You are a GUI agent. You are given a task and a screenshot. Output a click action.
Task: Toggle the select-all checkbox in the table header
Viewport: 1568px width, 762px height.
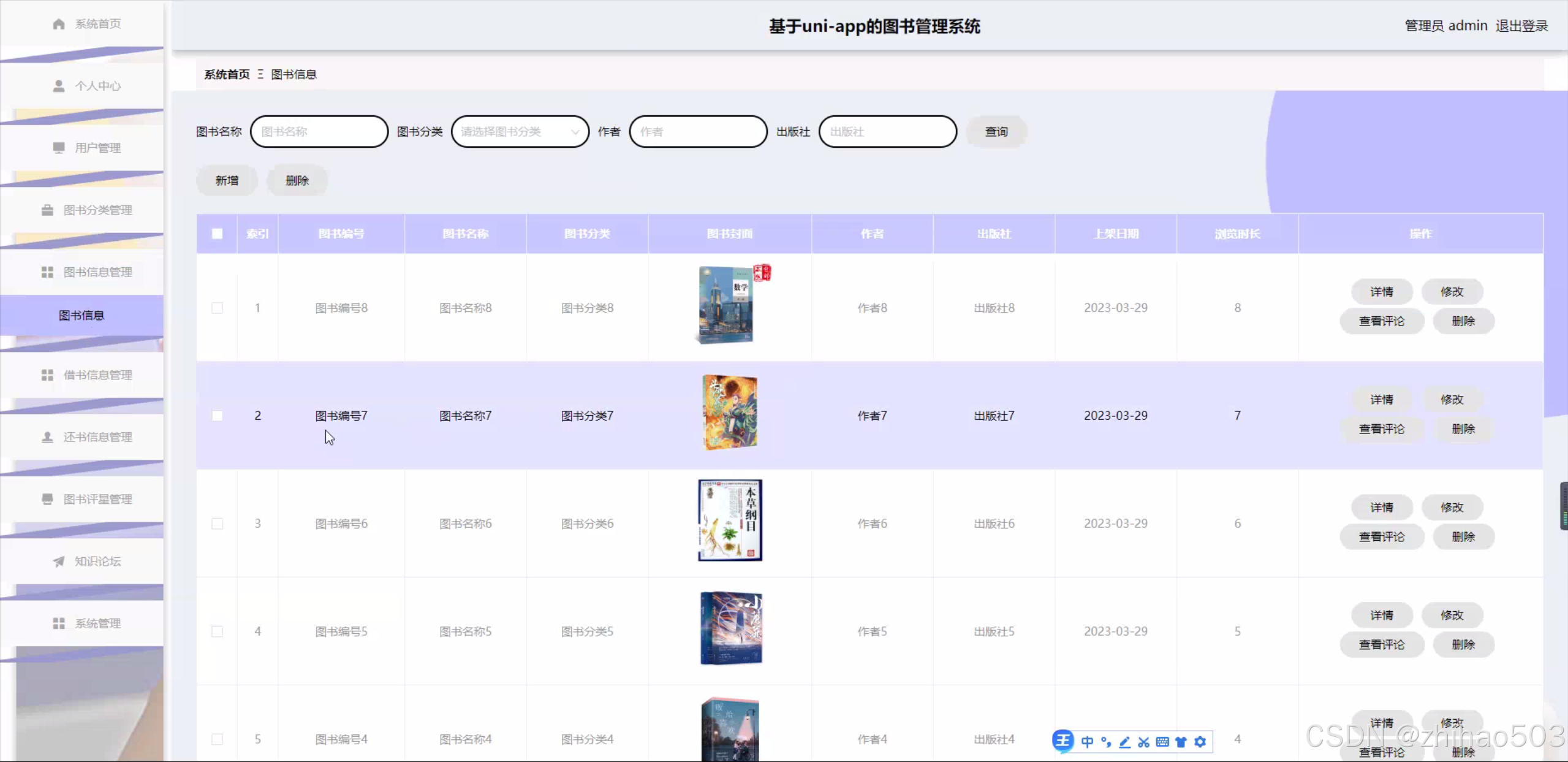click(217, 234)
